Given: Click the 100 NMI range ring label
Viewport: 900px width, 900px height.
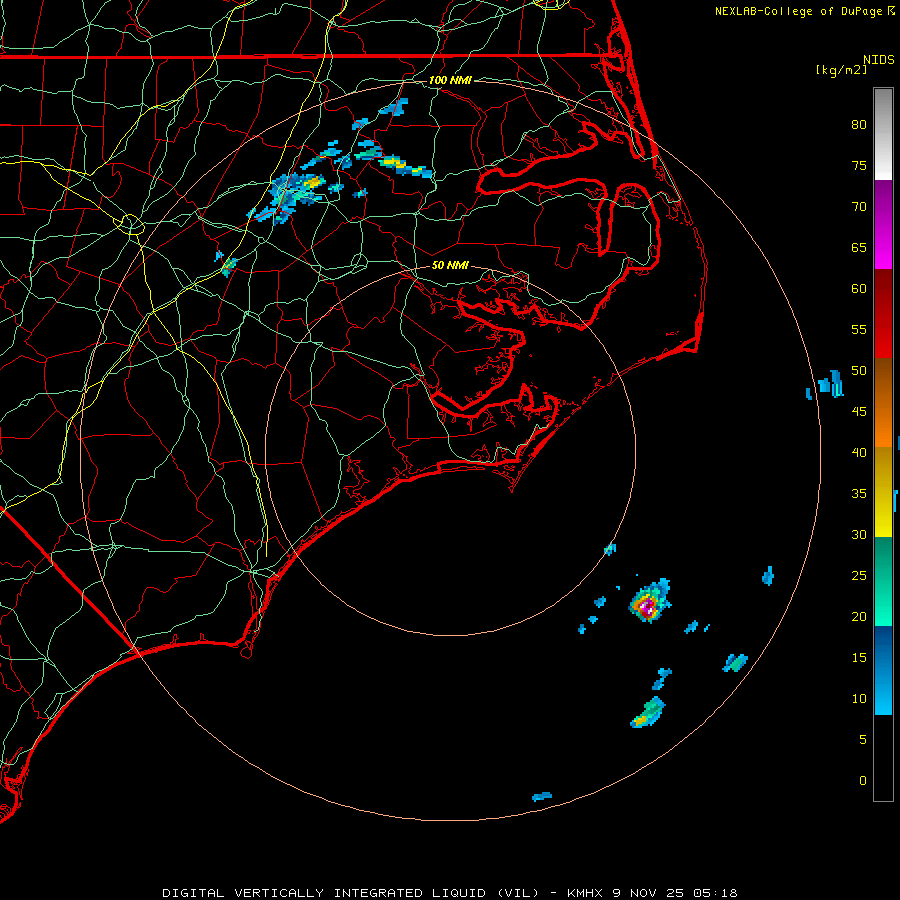Looking at the screenshot, I should [450, 80].
